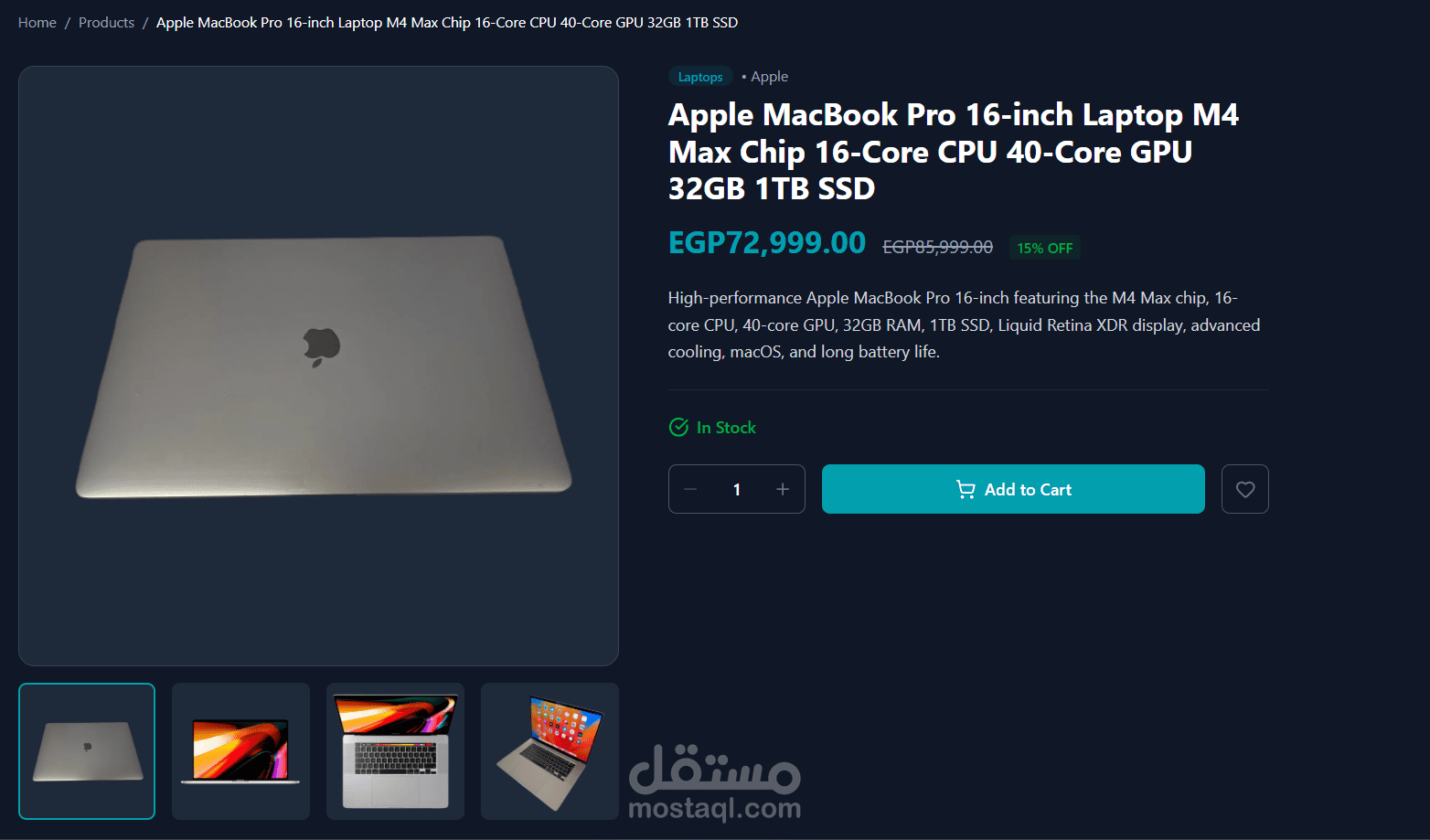Screen dimensions: 1430x840
Task: Go to Home via breadcrumb
Action: pyautogui.click(x=37, y=22)
